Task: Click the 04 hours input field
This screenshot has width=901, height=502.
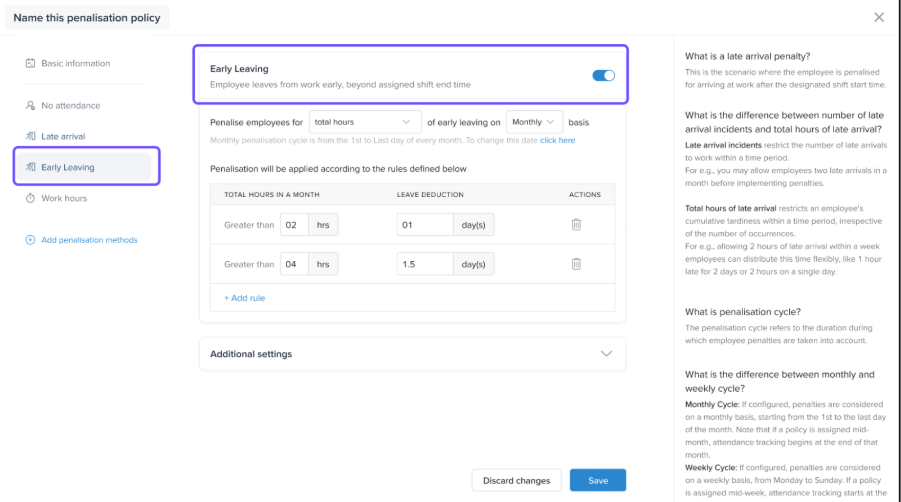Action: pos(294,264)
